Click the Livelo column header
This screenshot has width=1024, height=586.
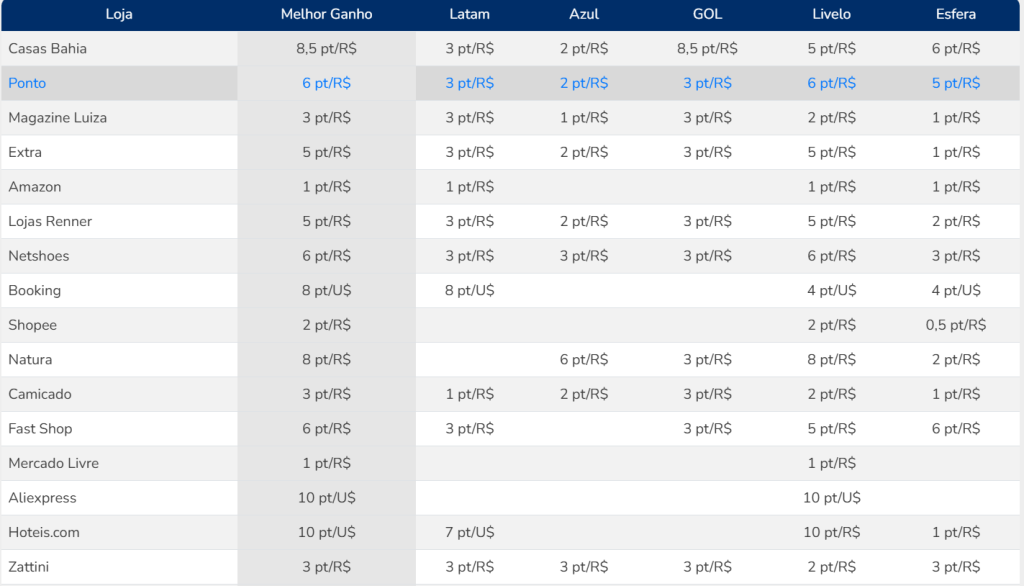click(831, 14)
